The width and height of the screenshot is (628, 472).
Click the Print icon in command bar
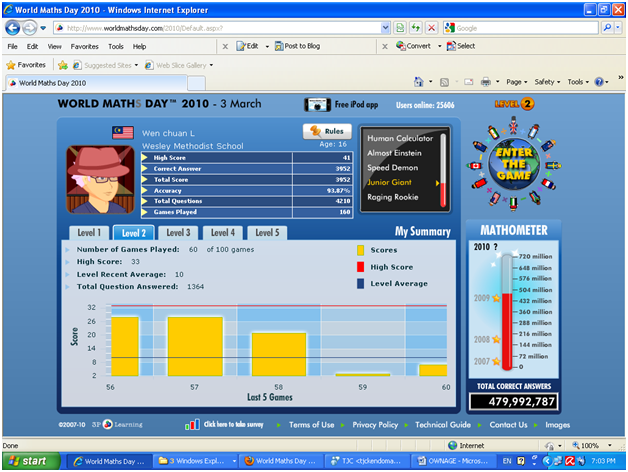[485, 82]
